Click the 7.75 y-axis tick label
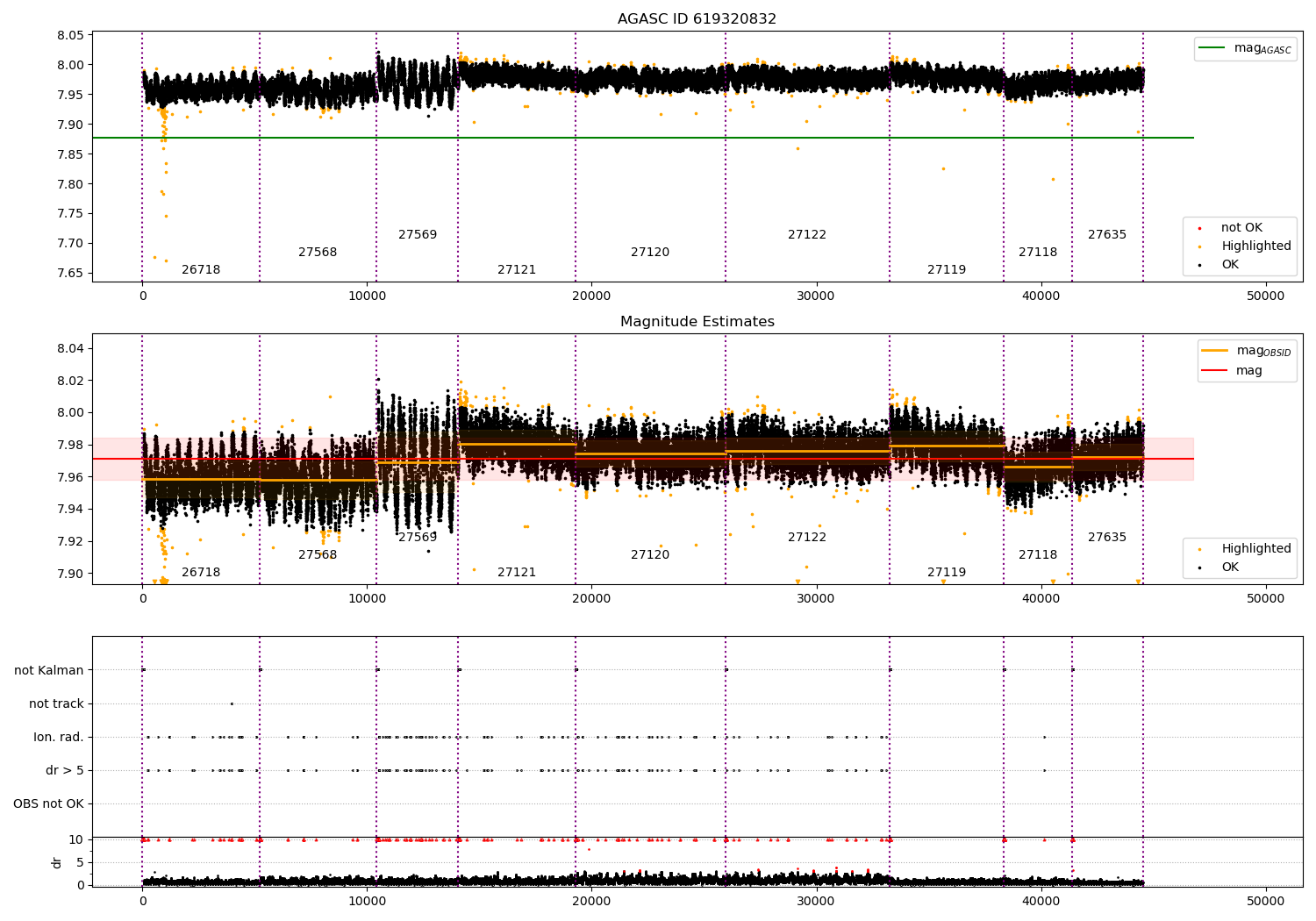Image resolution: width=1316 pixels, height=921 pixels. pyautogui.click(x=71, y=214)
